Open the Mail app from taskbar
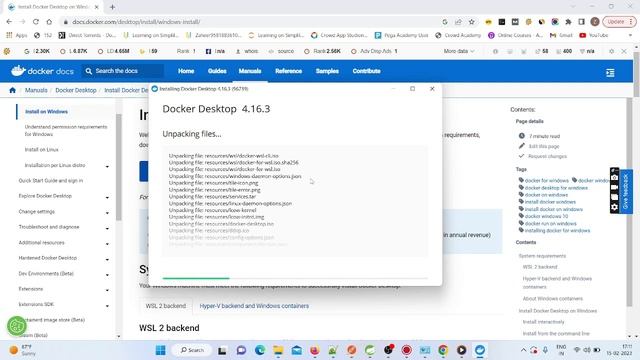The width and height of the screenshot is (640, 360). click(297, 350)
